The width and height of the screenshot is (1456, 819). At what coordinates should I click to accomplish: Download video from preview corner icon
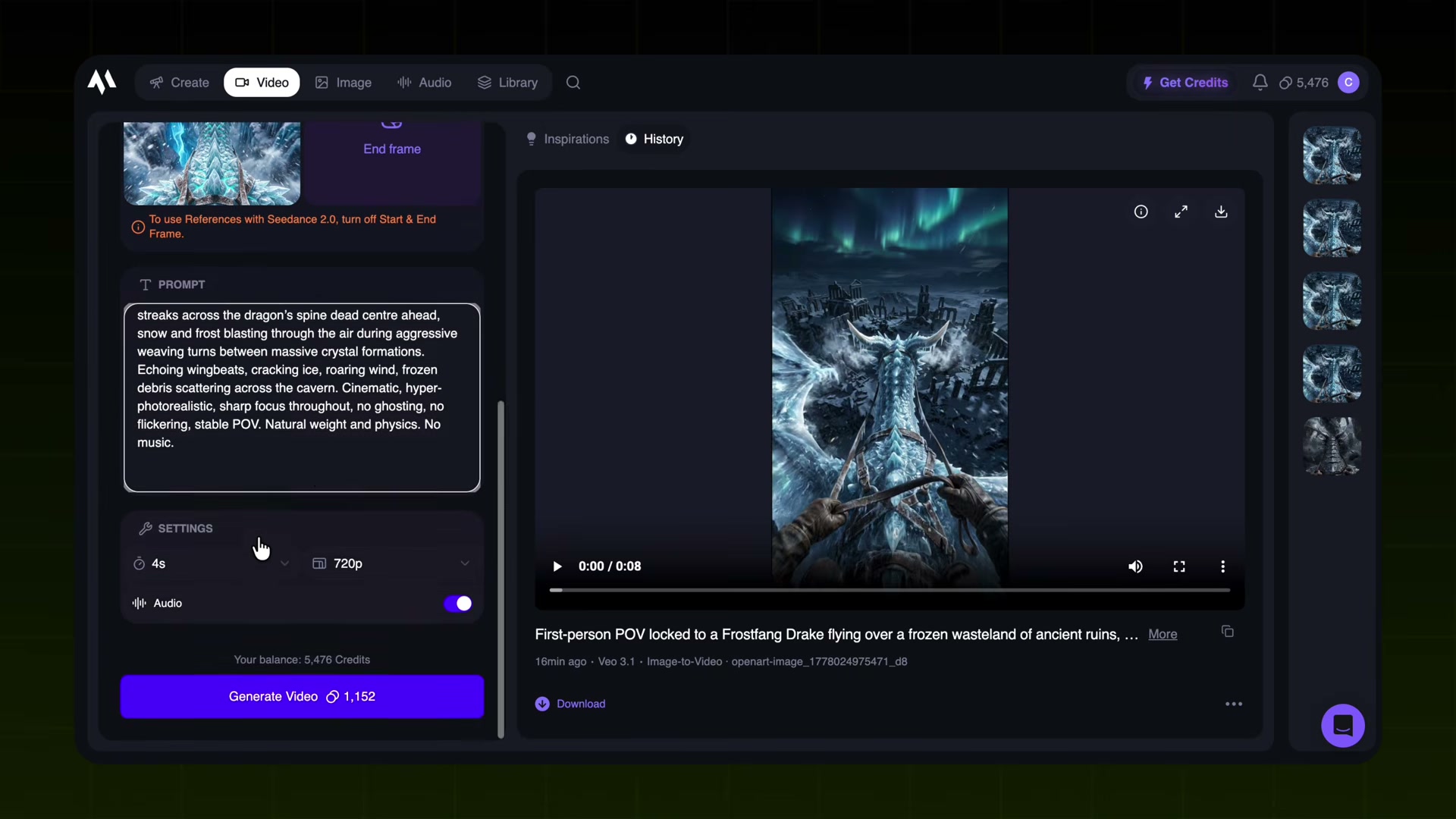pos(1221,212)
